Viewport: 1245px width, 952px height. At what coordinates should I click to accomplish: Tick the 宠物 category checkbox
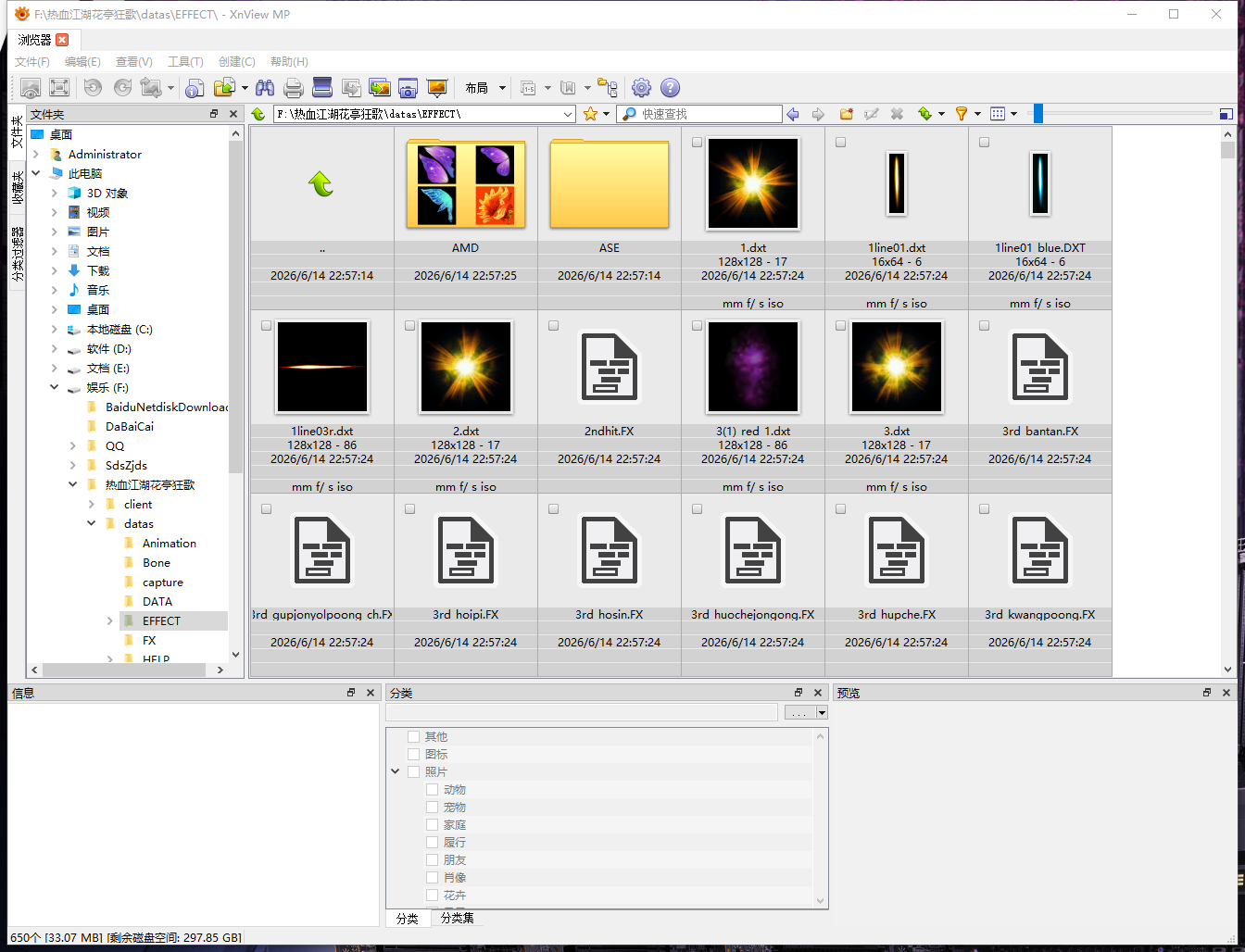pyautogui.click(x=432, y=808)
